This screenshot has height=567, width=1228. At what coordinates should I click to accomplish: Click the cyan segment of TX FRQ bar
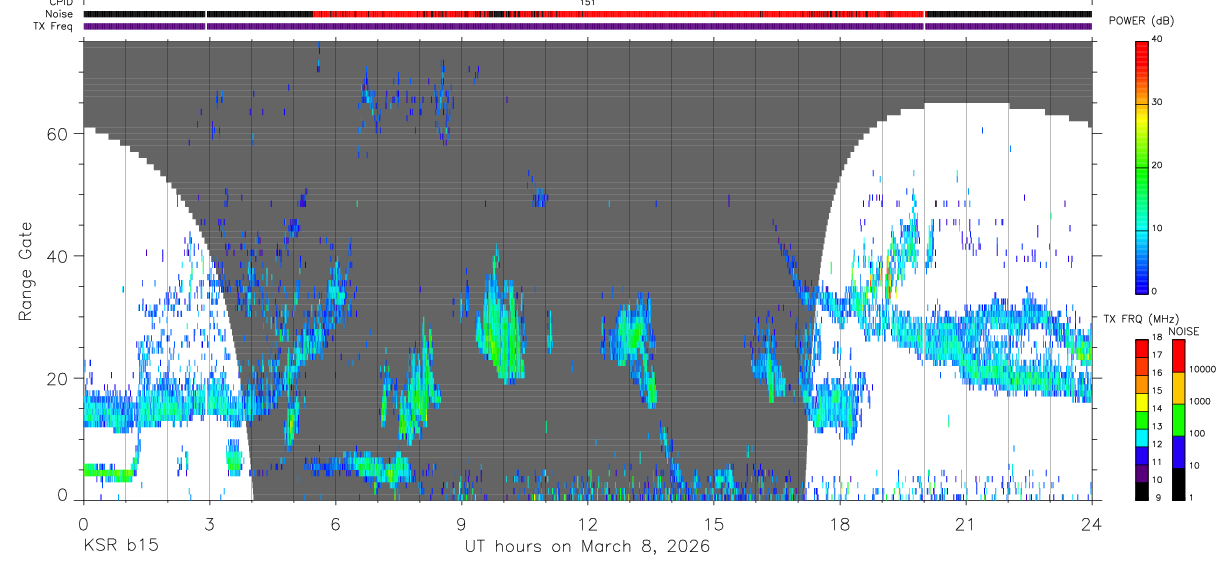point(1141,437)
